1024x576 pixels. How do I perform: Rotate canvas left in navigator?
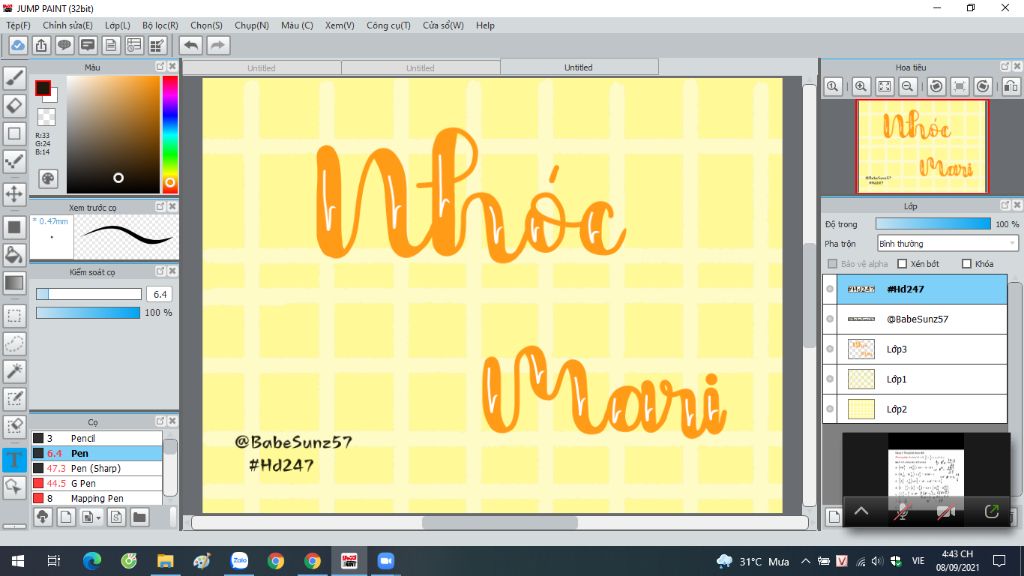click(x=936, y=86)
